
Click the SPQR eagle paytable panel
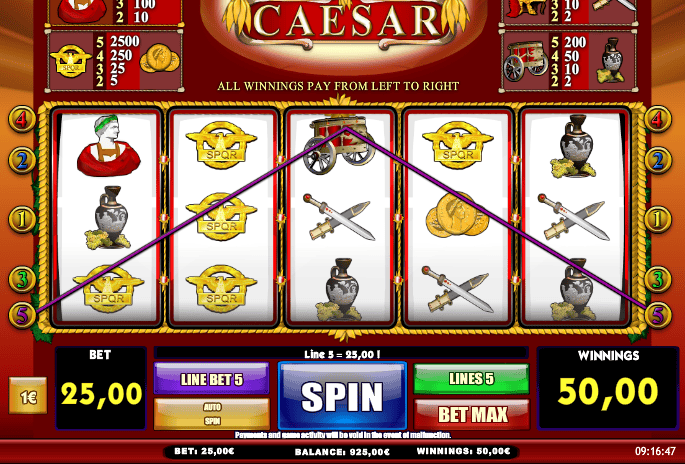(x=114, y=61)
